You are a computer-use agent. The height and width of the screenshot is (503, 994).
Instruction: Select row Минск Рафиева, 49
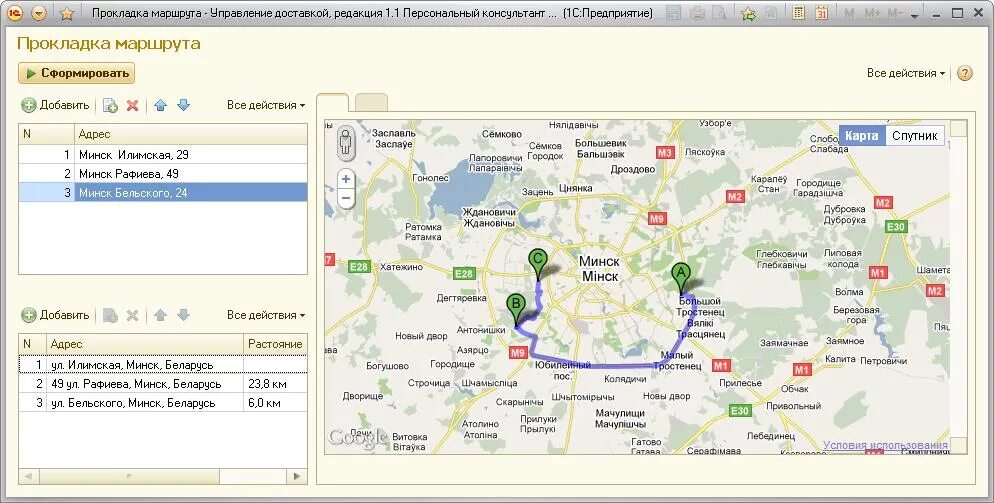(163, 174)
